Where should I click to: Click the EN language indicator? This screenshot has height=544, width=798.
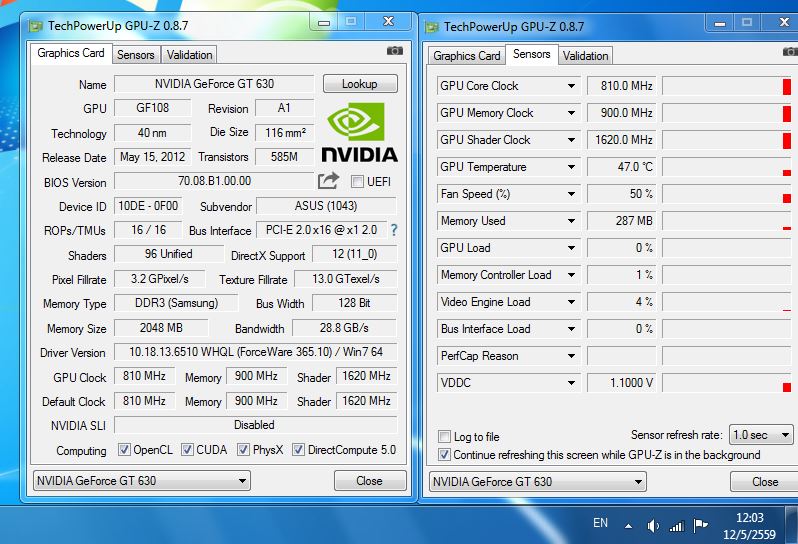coord(601,523)
